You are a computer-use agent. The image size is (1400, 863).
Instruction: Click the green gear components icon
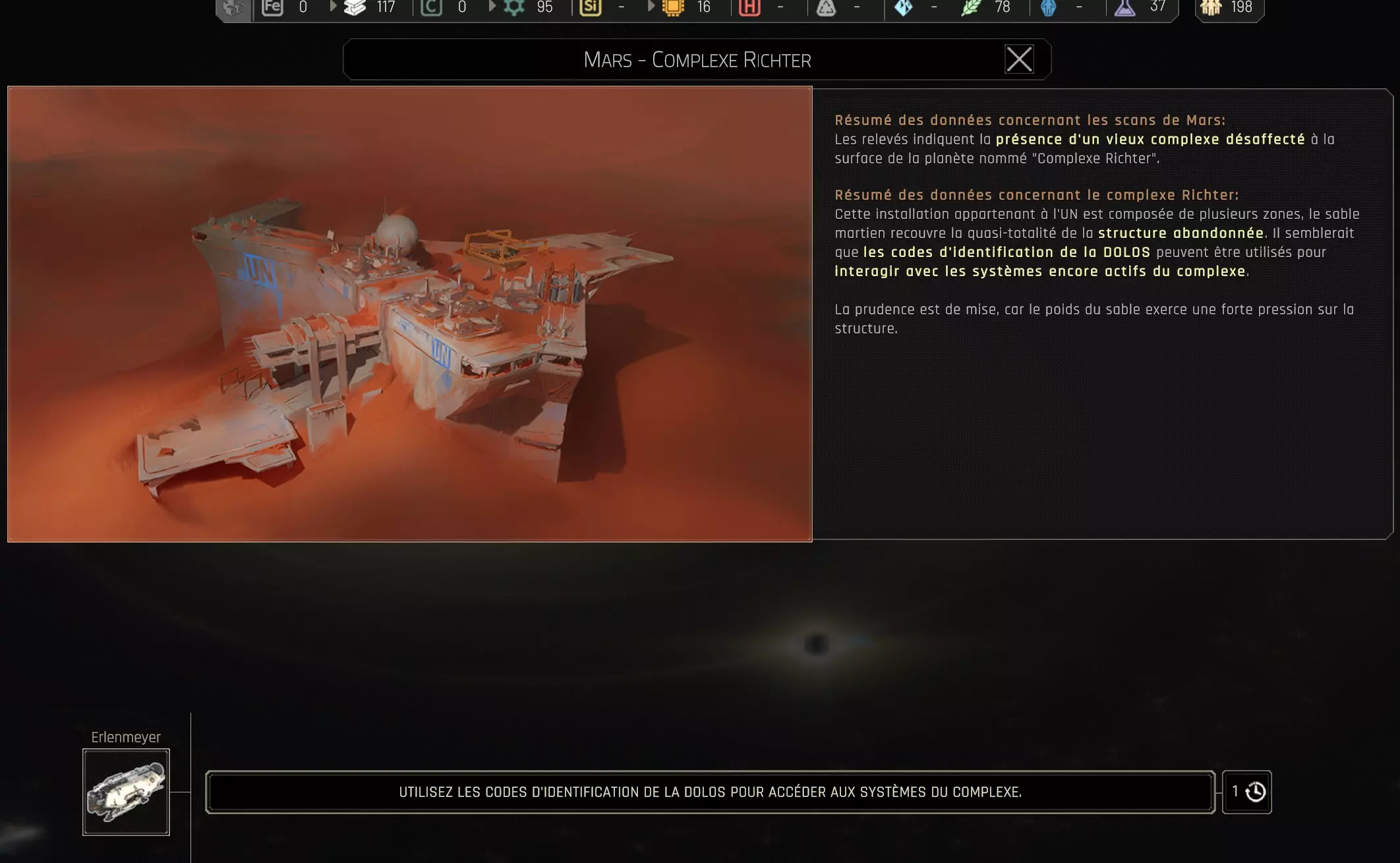(x=514, y=7)
